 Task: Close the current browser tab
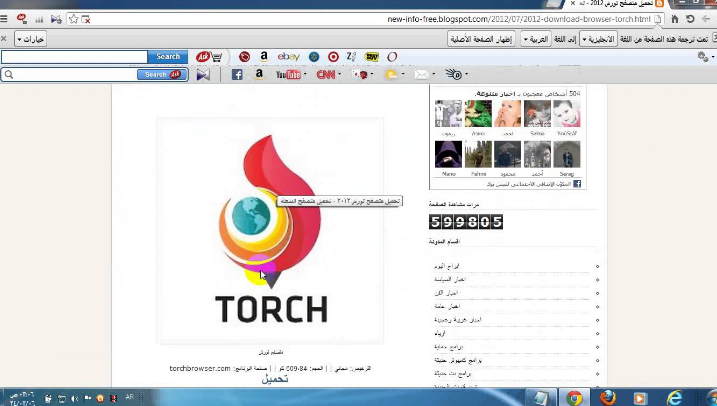coord(573,3)
